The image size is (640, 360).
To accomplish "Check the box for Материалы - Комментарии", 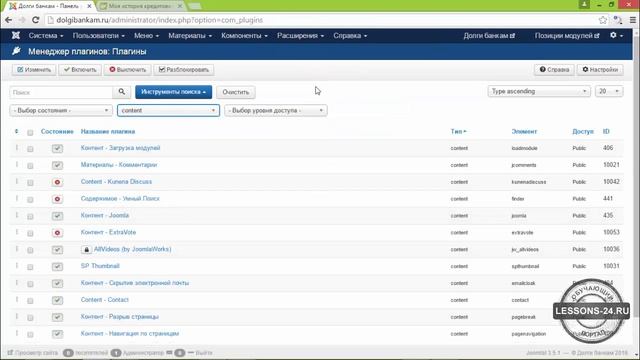I will click(x=30, y=166).
